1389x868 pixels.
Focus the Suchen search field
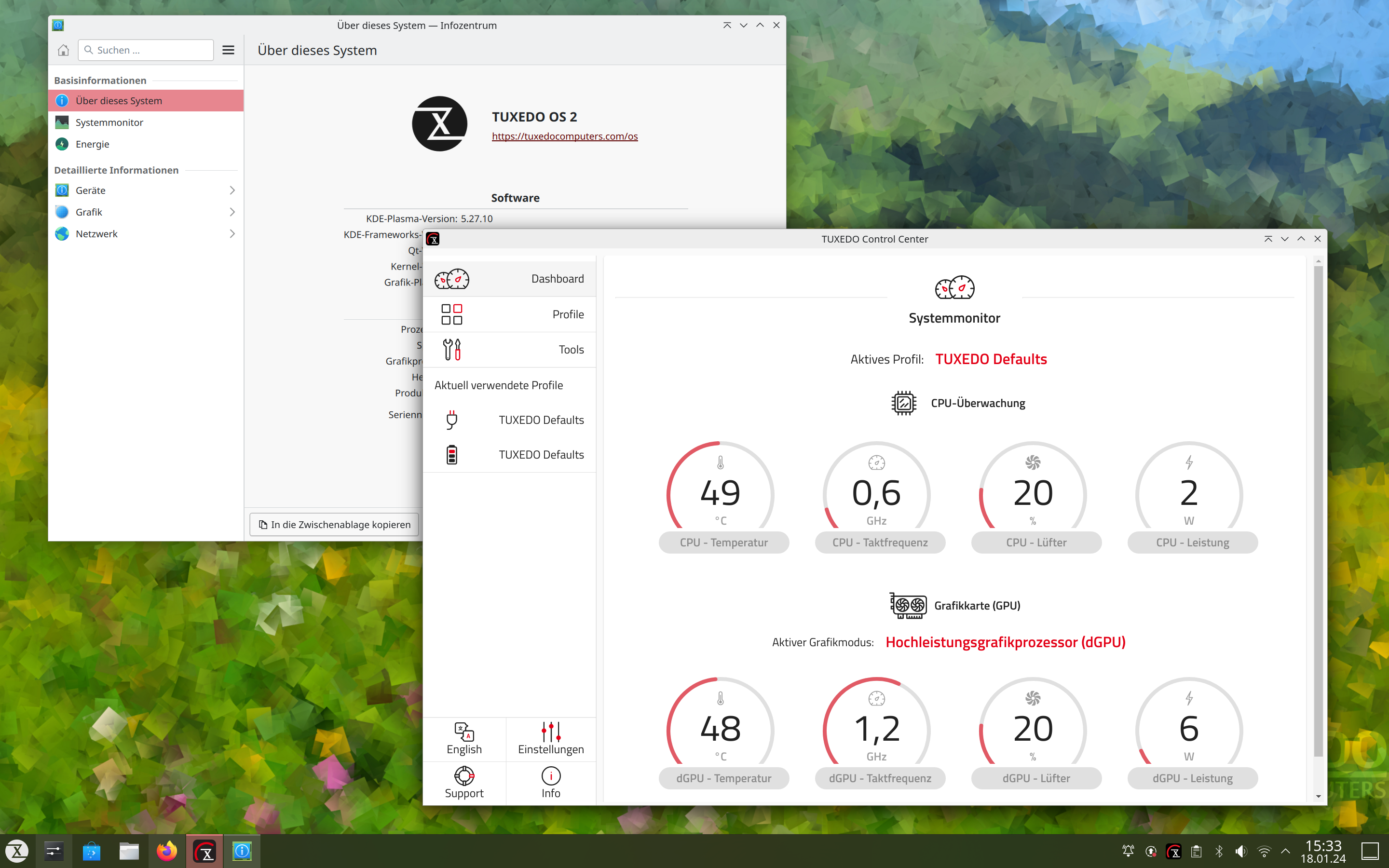click(146, 50)
